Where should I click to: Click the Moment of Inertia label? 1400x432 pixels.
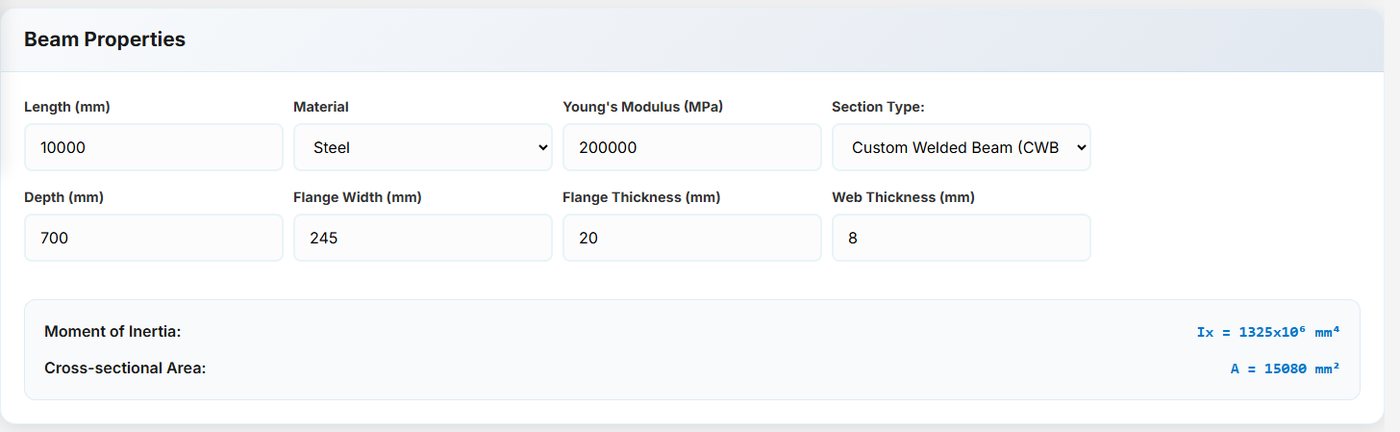[x=113, y=332]
